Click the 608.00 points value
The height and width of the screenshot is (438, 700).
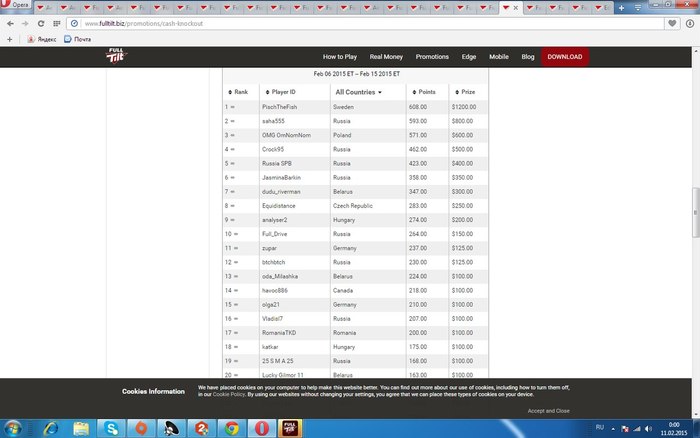[418, 107]
